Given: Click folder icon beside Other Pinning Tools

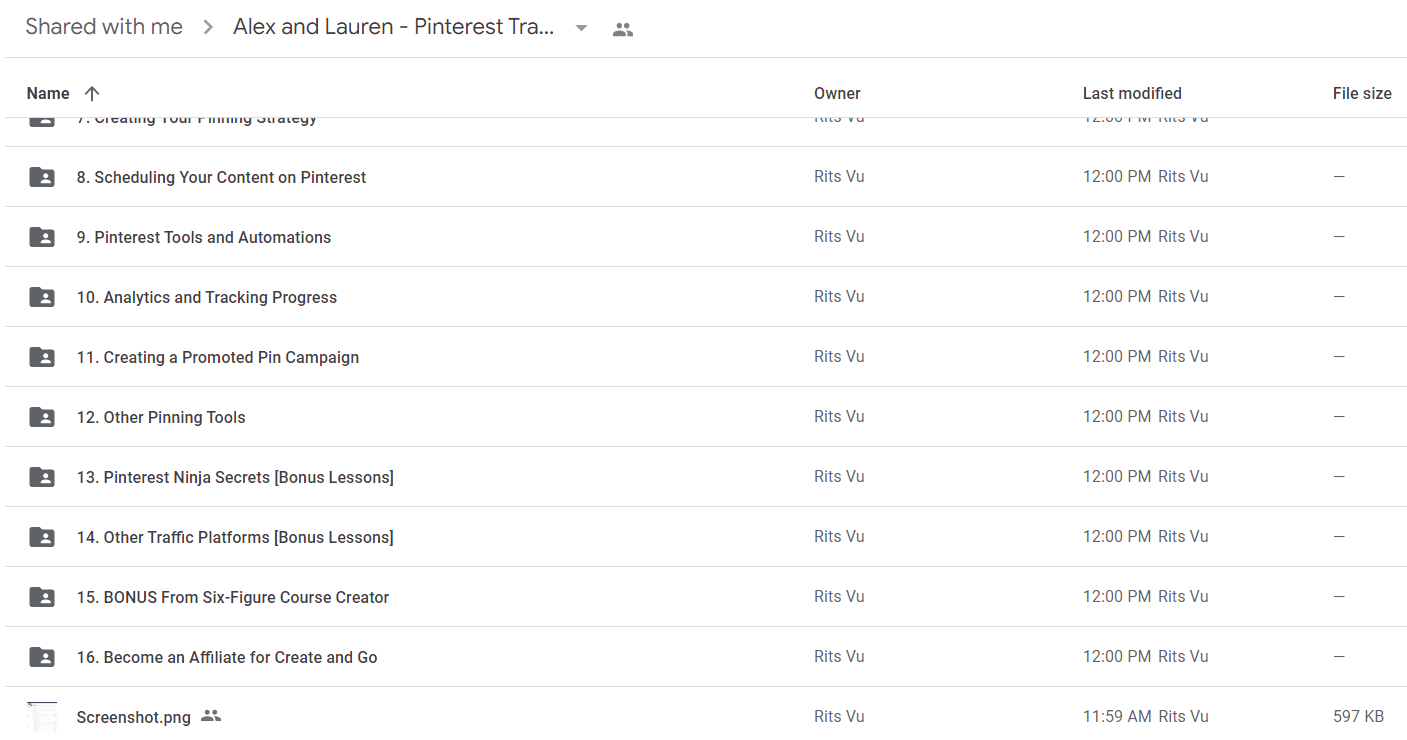Looking at the screenshot, I should 42,417.
